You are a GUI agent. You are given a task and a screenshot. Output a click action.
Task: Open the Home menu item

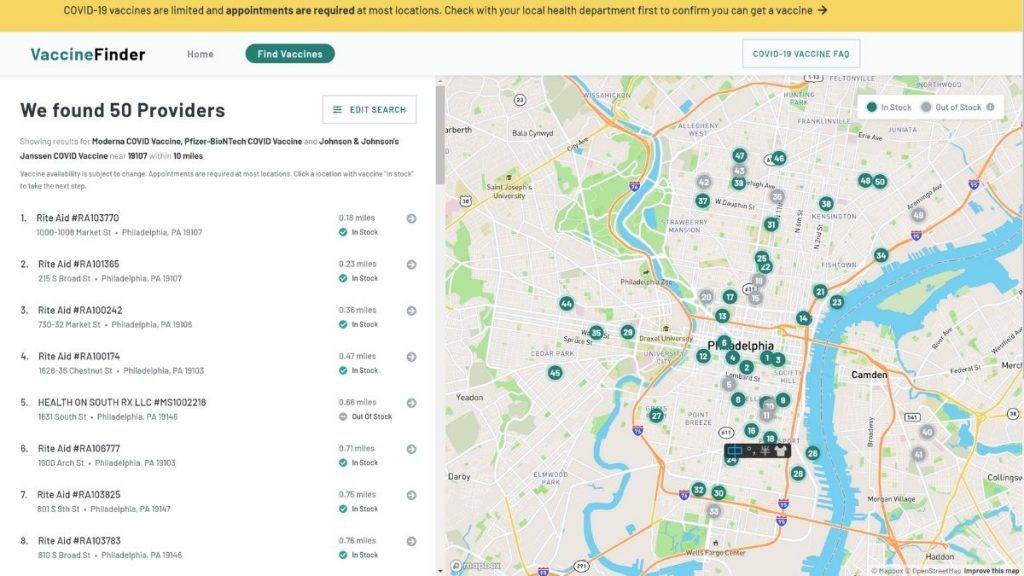(x=200, y=54)
